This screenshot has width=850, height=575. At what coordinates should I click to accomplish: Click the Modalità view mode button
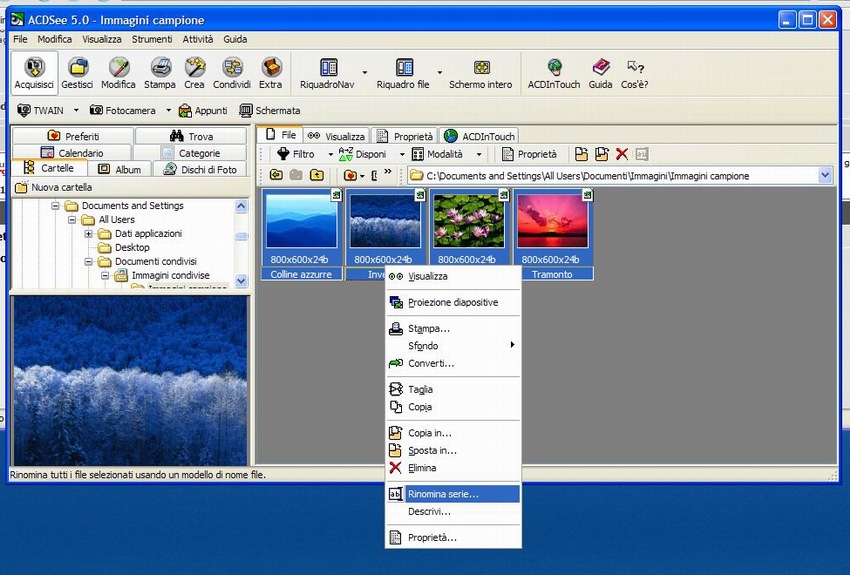pyautogui.click(x=437, y=154)
